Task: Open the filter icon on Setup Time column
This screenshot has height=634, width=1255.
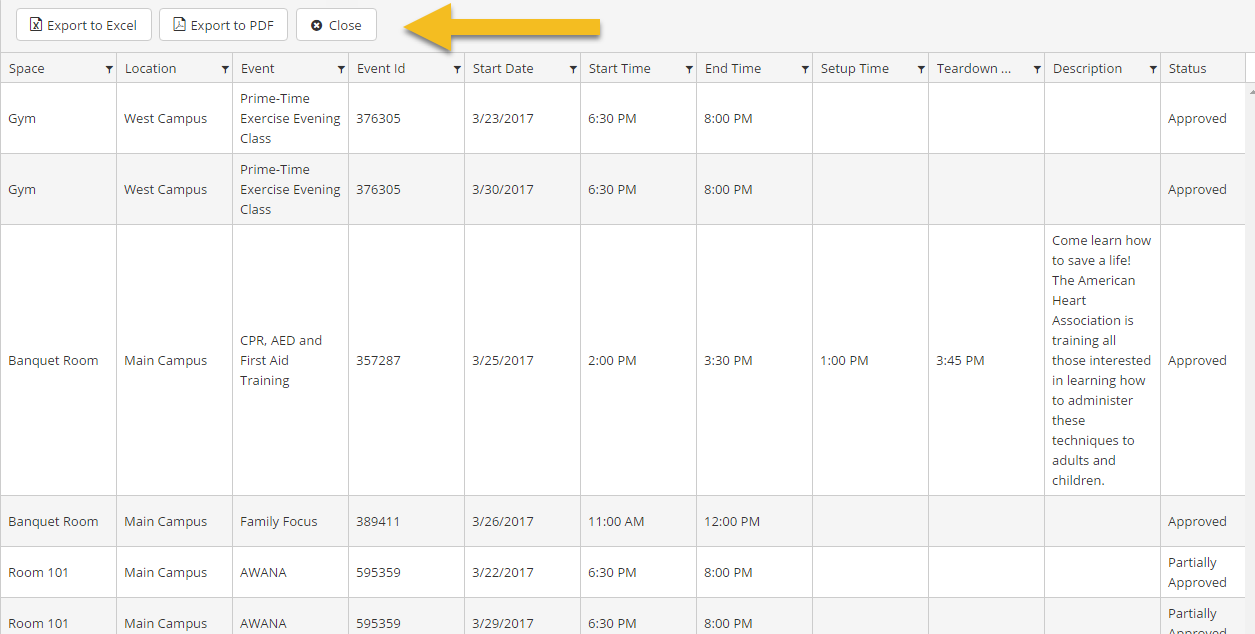Action: tap(921, 69)
